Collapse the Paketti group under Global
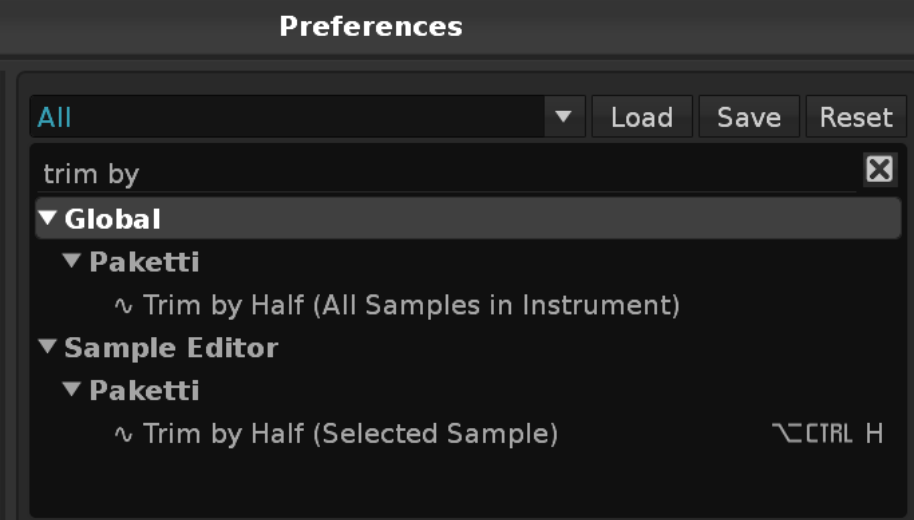The image size is (914, 520). [x=72, y=262]
